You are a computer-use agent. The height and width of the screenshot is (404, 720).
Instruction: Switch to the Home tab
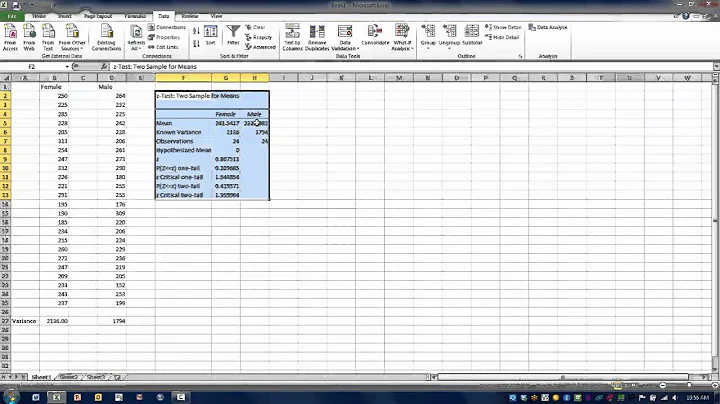[x=39, y=16]
